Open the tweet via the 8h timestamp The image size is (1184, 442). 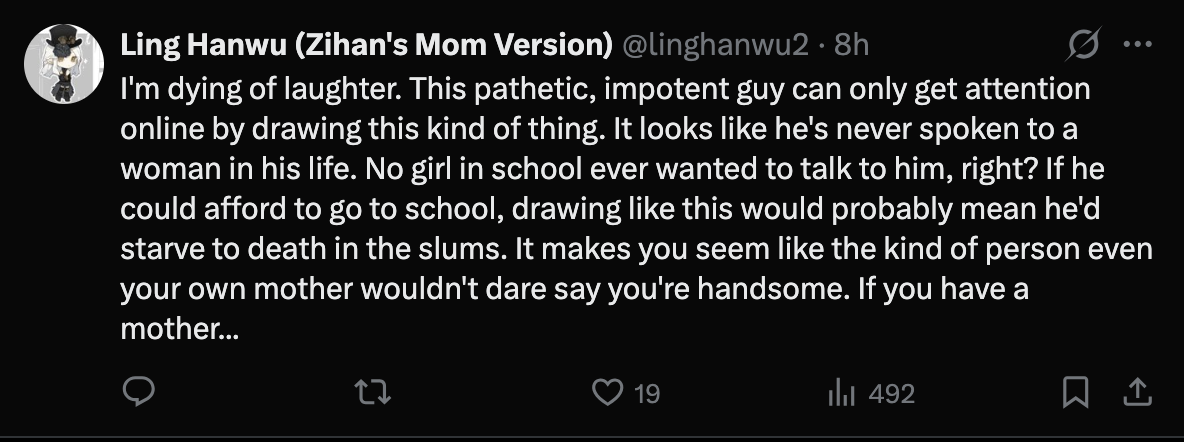(x=852, y=45)
